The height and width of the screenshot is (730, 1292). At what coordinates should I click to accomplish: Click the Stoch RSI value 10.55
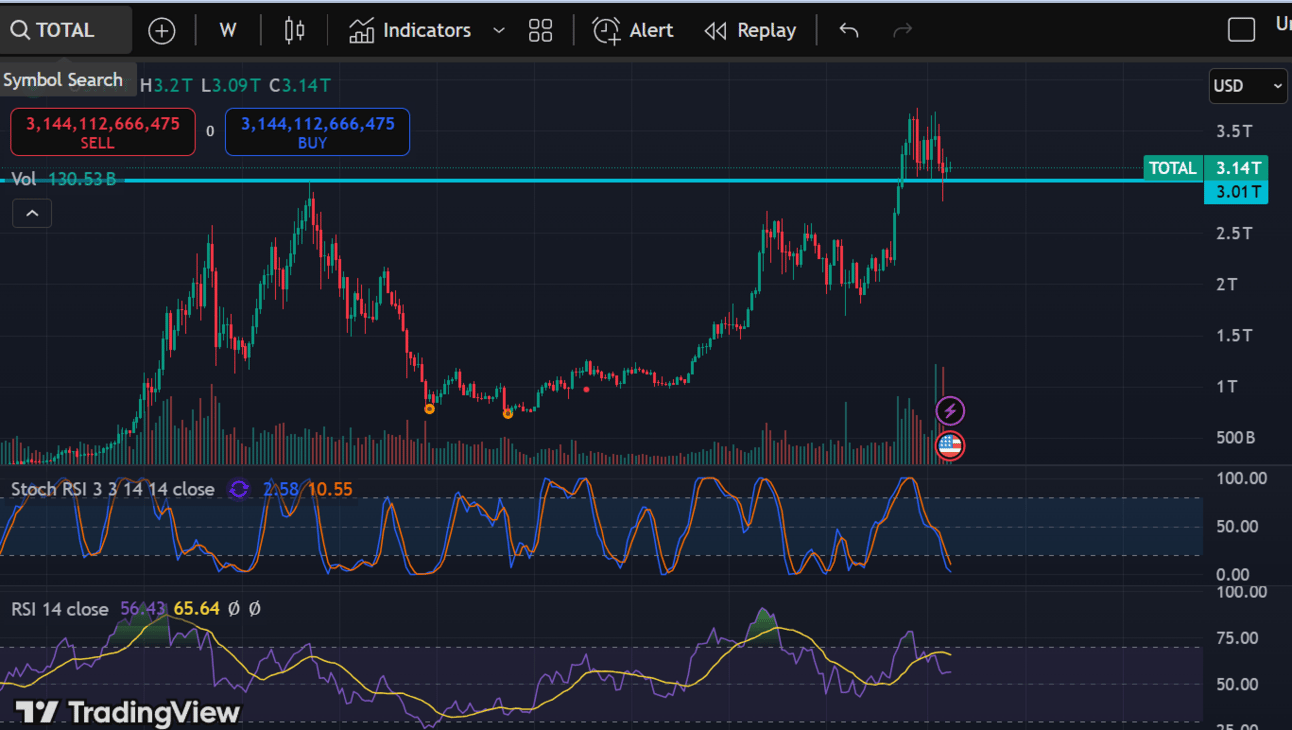[330, 489]
